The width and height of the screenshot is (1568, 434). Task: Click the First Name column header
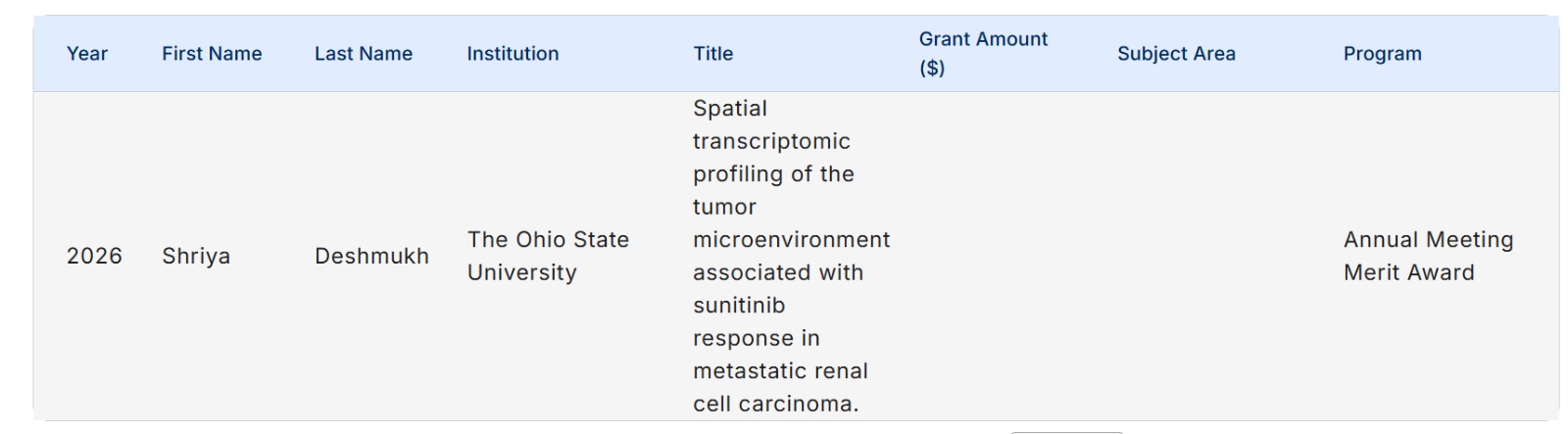(x=212, y=54)
